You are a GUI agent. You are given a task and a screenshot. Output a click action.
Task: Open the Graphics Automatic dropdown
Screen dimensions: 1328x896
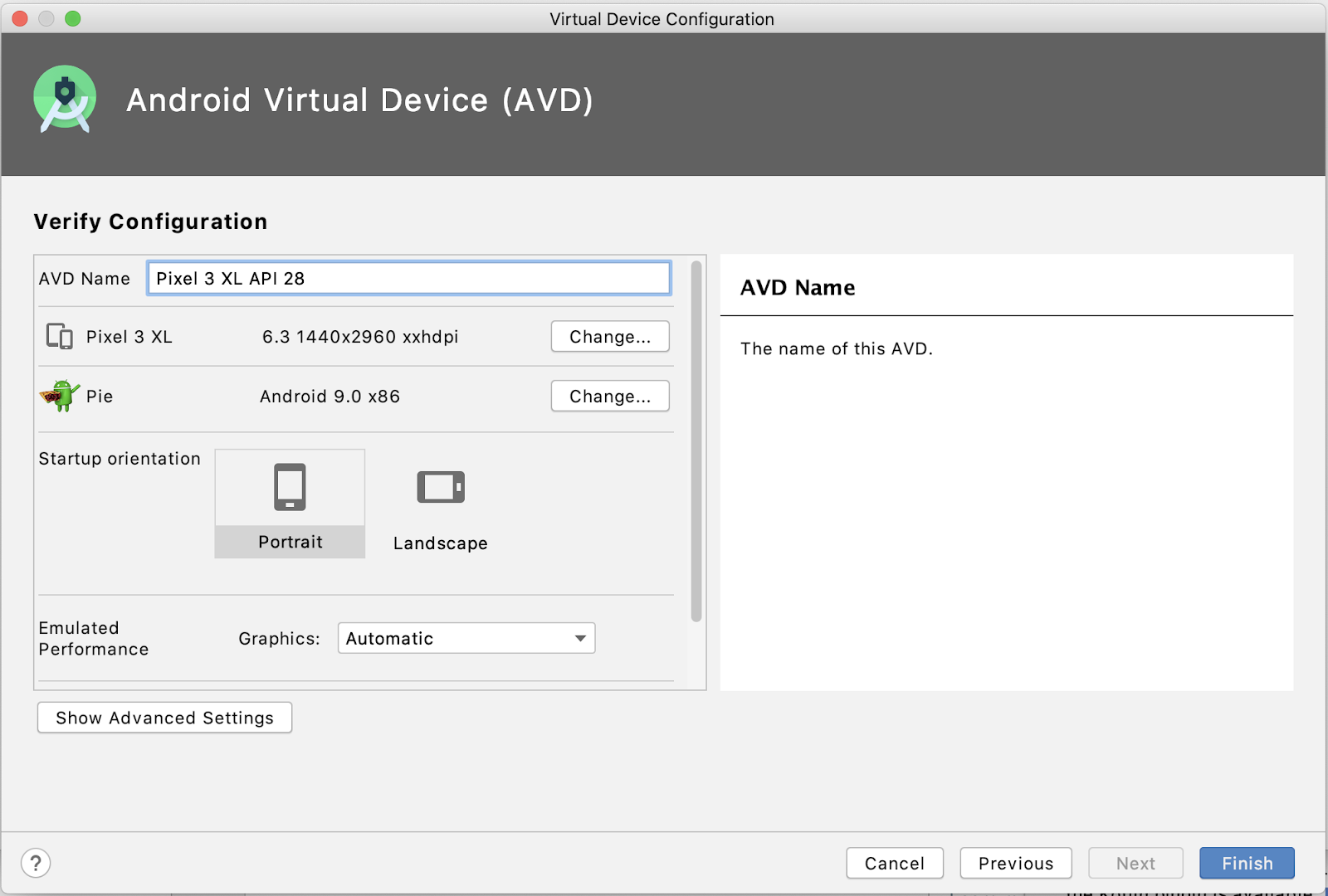[x=466, y=638]
